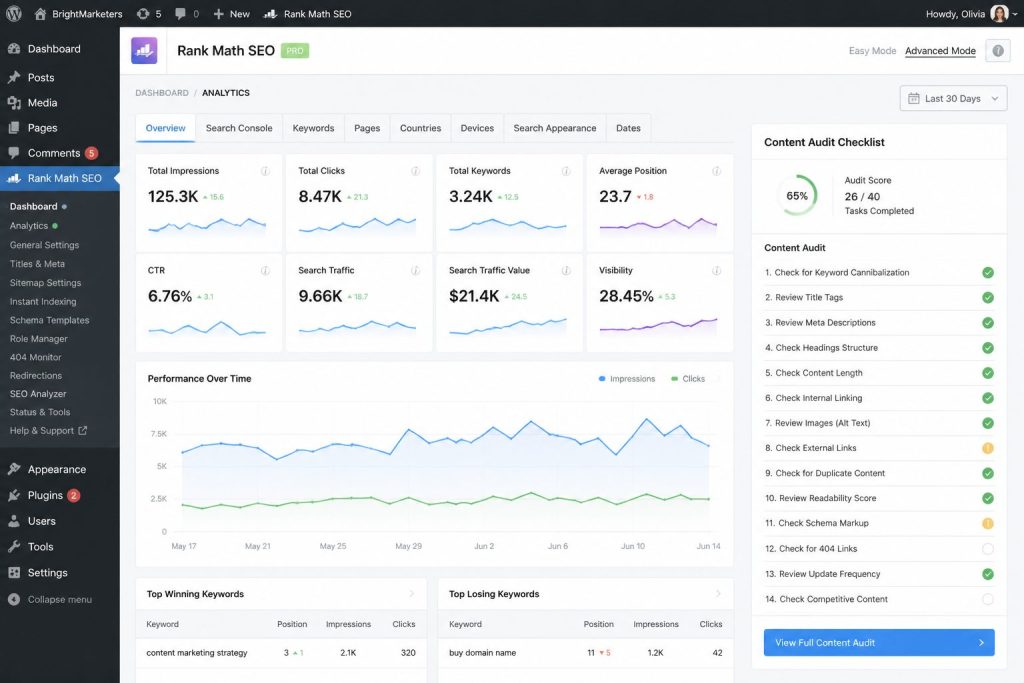The image size is (1024, 683).
Task: Open Help & Support external link
Action: [48, 431]
